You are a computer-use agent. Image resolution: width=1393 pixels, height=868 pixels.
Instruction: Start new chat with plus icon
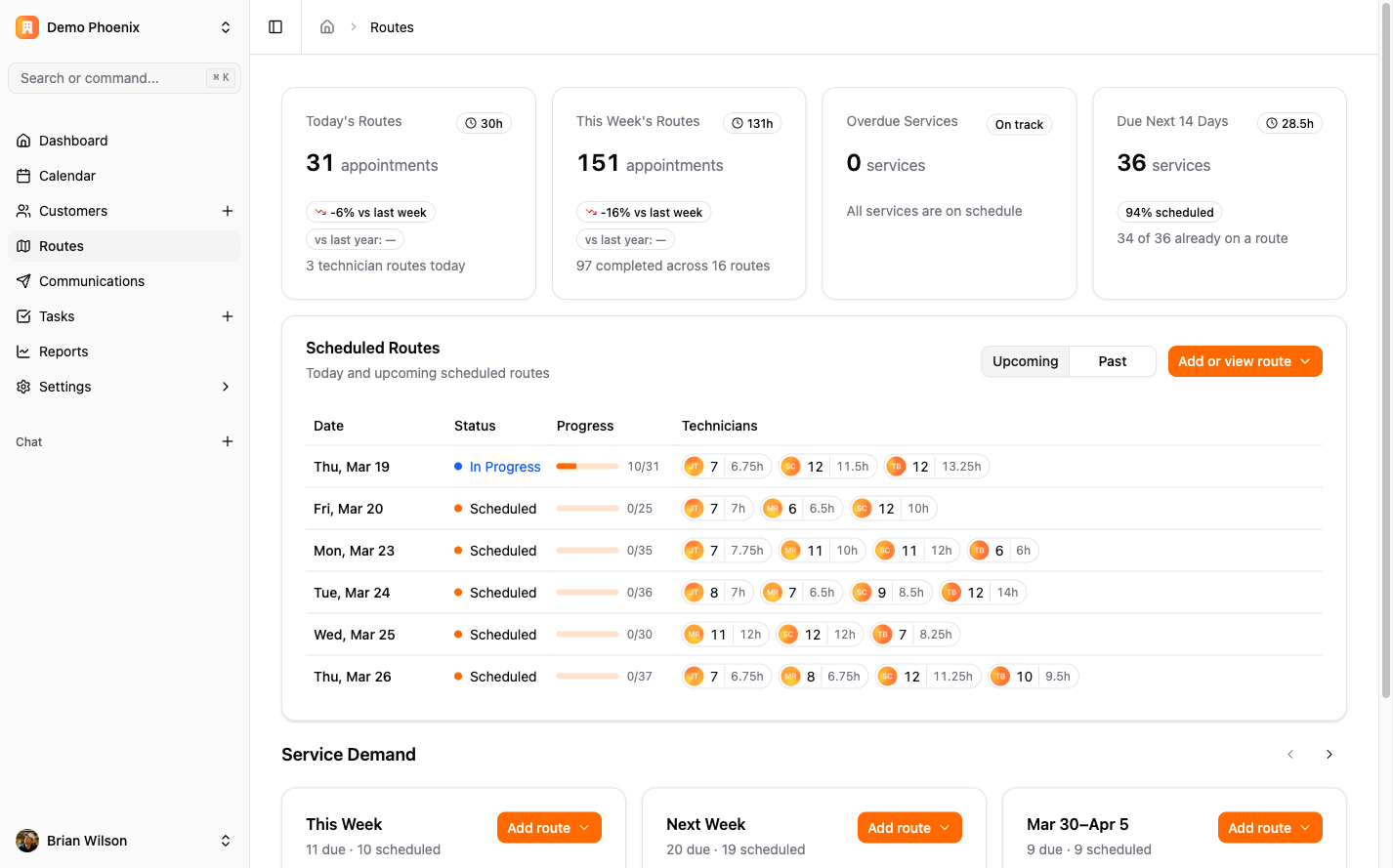click(228, 441)
